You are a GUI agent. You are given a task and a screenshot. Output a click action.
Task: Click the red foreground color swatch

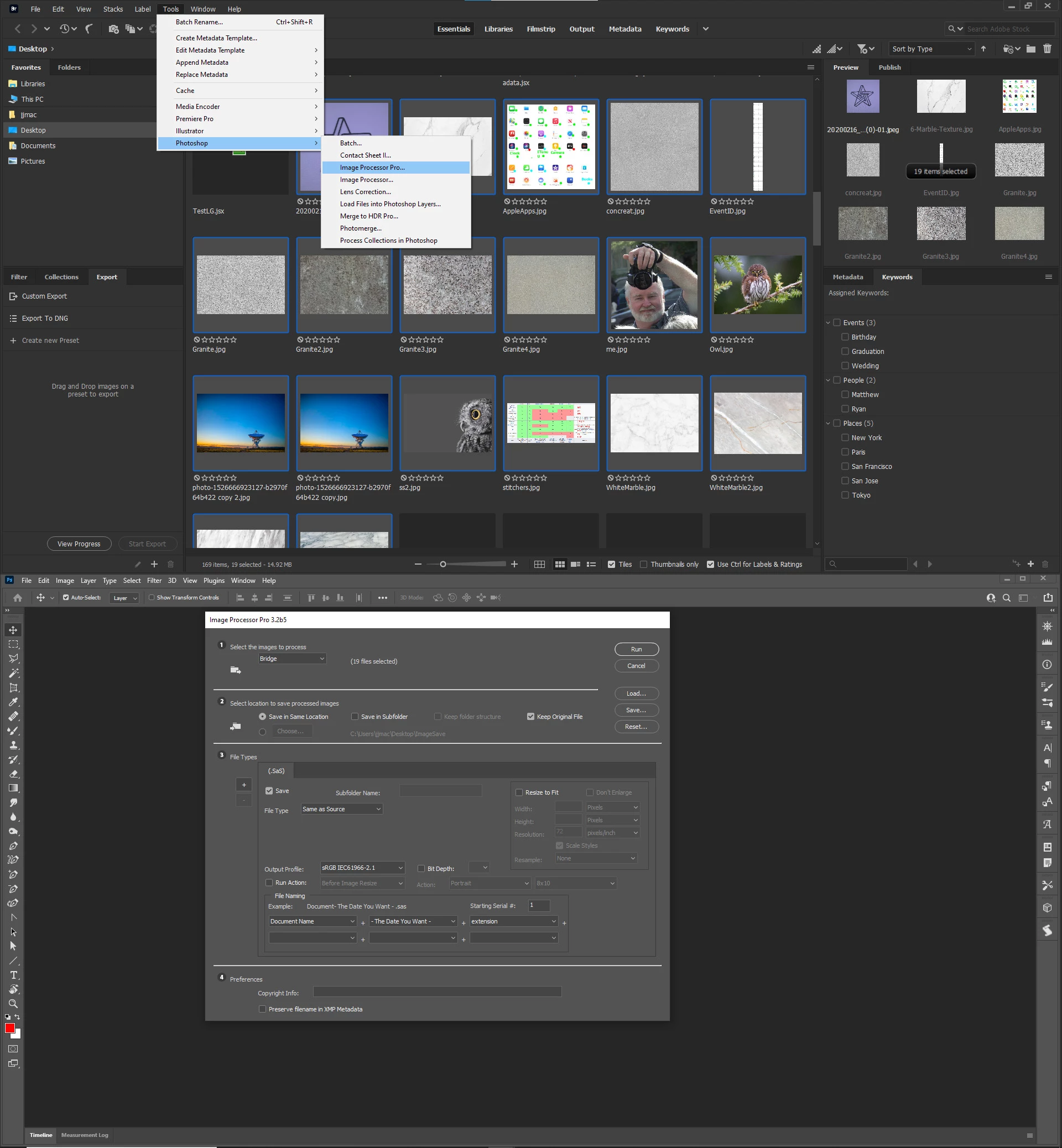[x=10, y=1029]
